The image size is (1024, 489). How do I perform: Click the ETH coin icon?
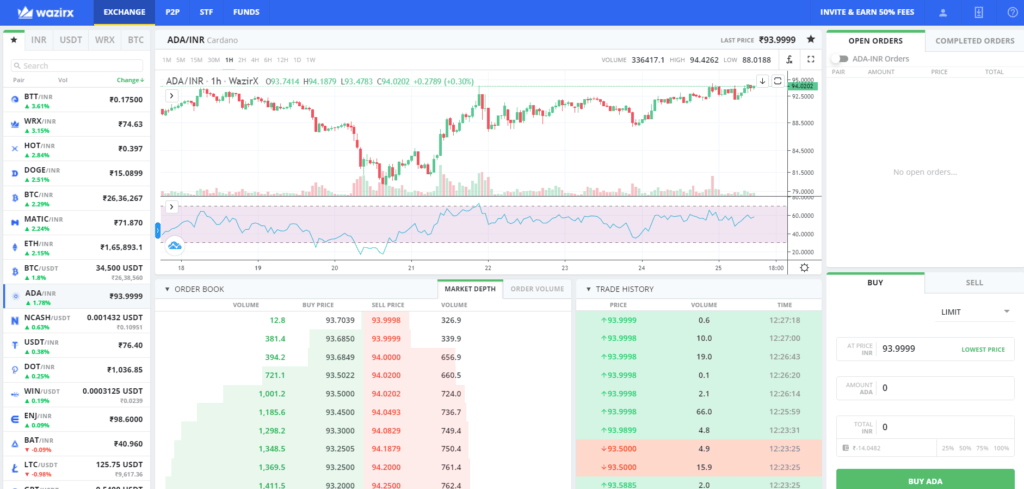click(14, 247)
